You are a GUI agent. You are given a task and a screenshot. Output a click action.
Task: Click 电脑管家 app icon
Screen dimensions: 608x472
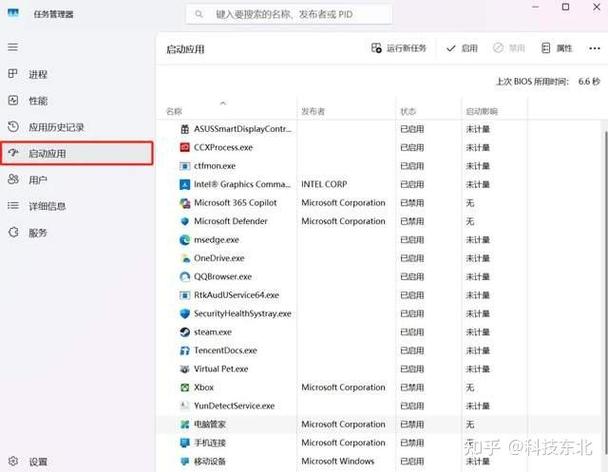[x=185, y=424]
